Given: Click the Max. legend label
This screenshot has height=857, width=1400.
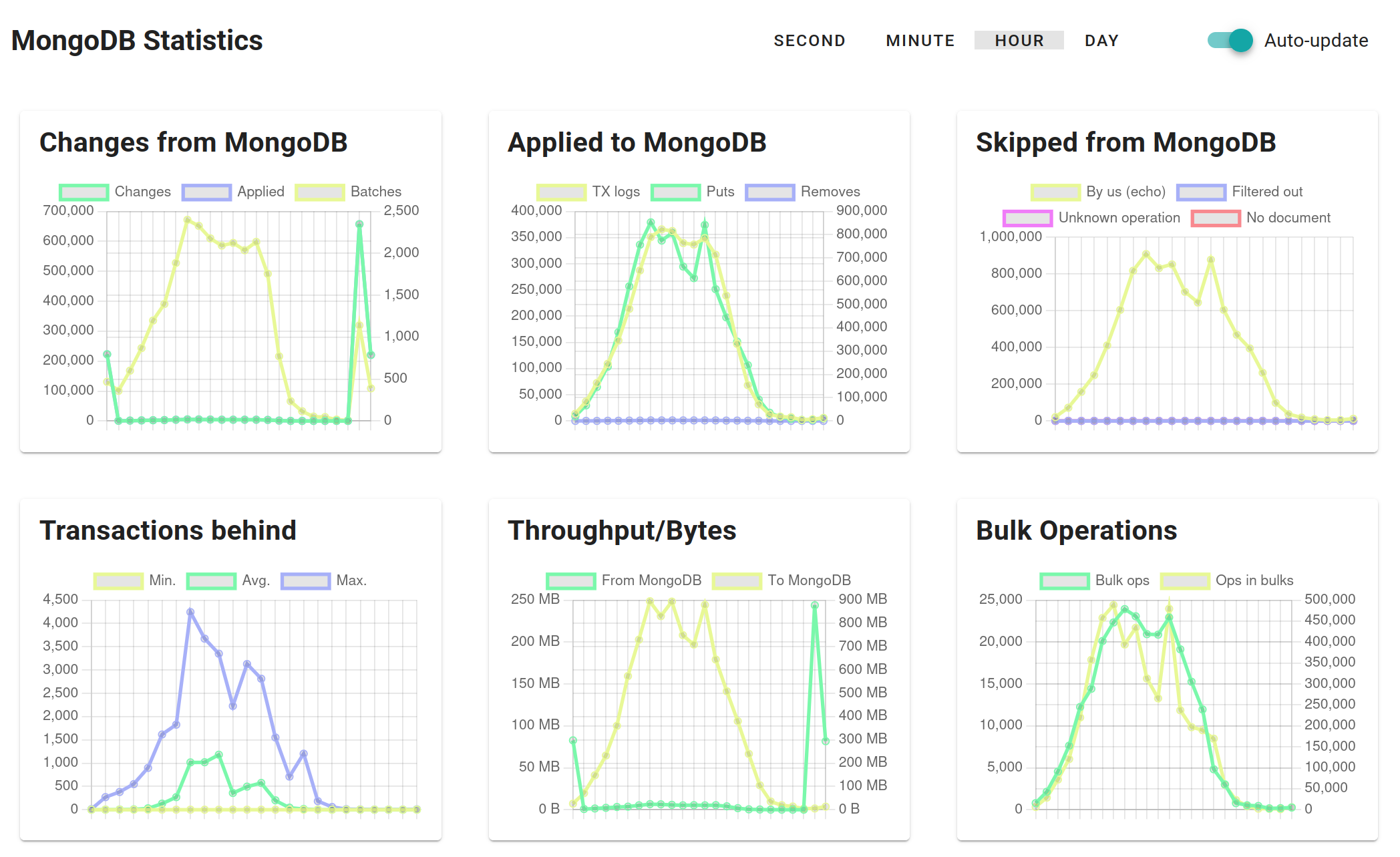Looking at the screenshot, I should tap(352, 580).
